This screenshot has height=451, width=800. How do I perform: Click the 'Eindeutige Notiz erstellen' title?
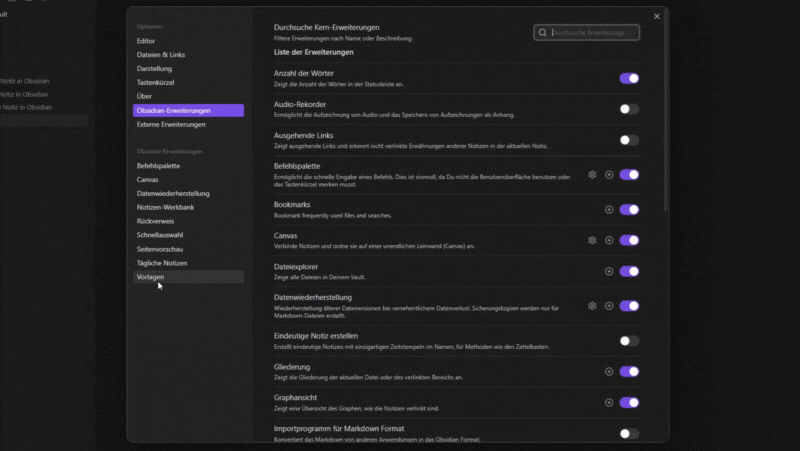pos(316,336)
